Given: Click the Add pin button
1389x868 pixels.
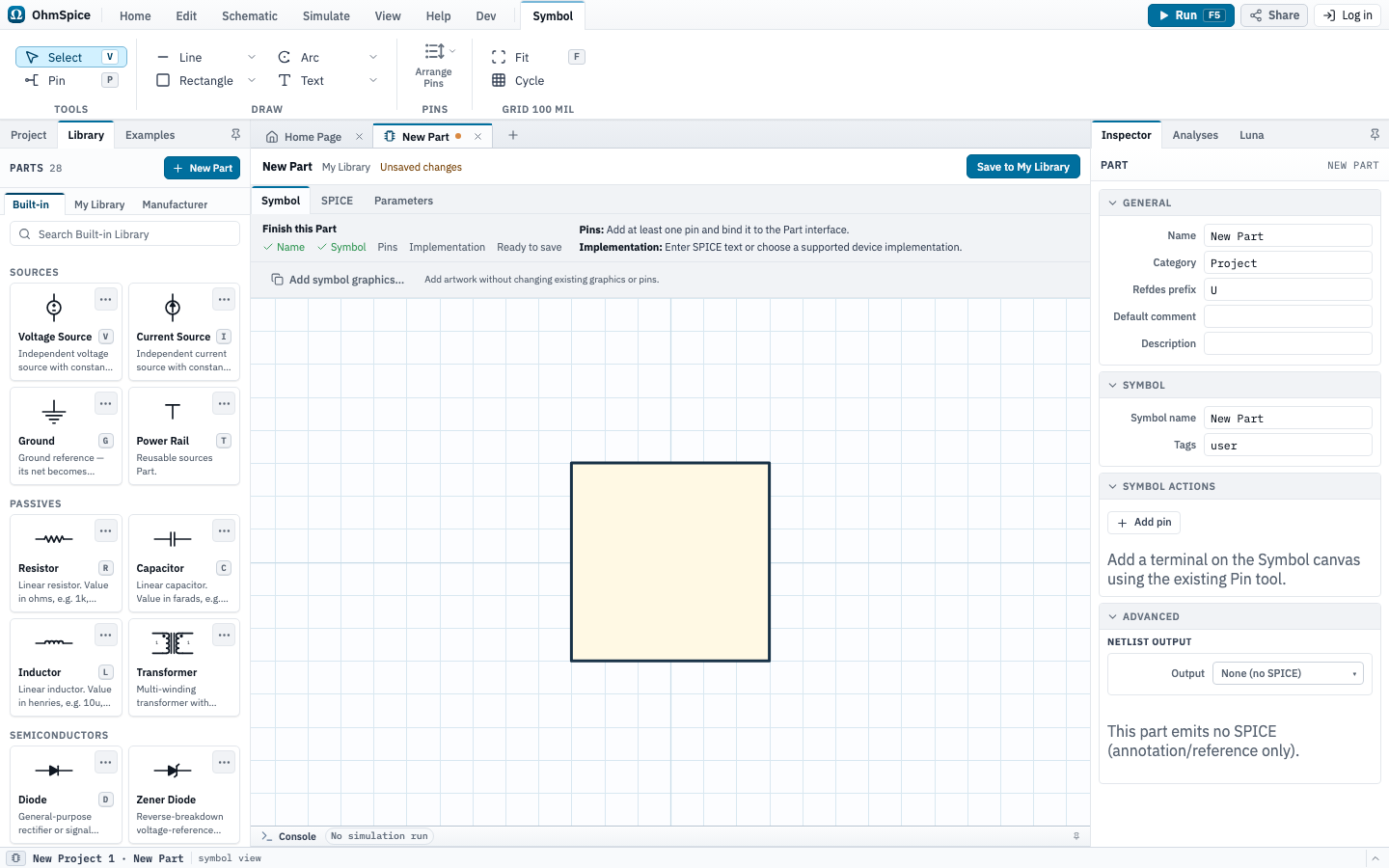Looking at the screenshot, I should pyautogui.click(x=1144, y=523).
